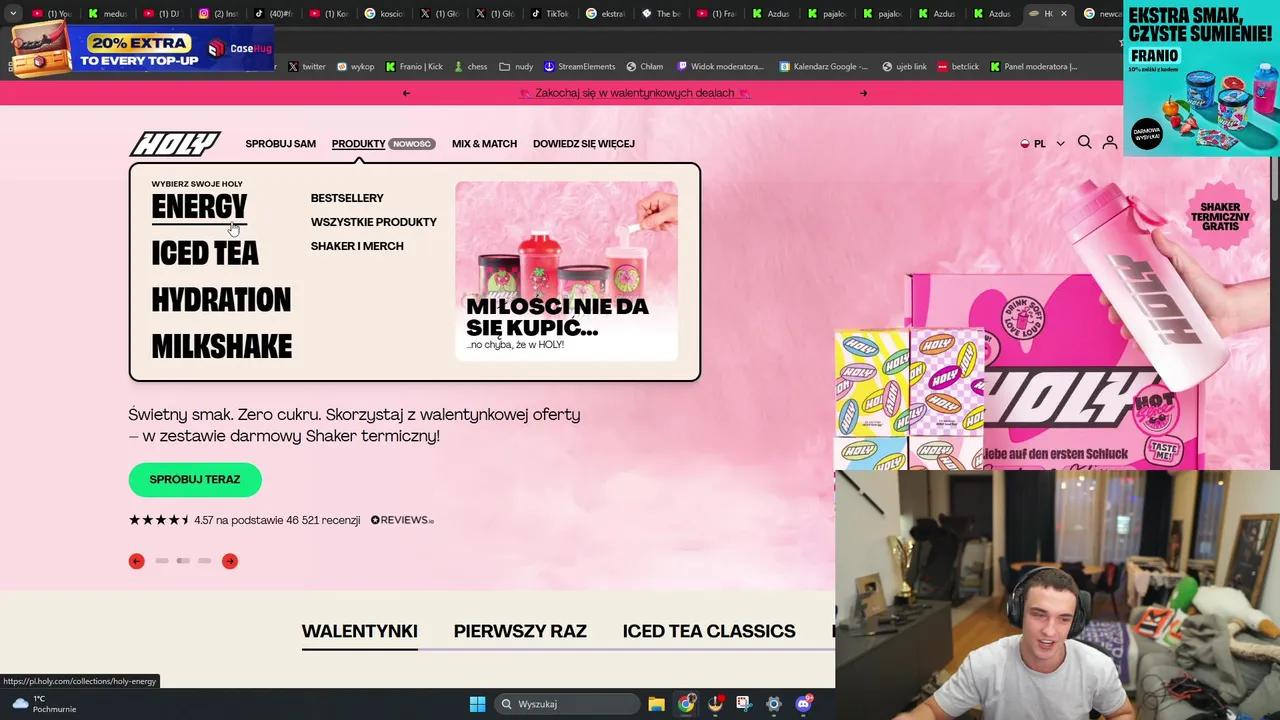Viewport: 1280px width, 720px height.
Task: Open the tab search dropdown arrow in Chrome
Action: click(x=13, y=14)
